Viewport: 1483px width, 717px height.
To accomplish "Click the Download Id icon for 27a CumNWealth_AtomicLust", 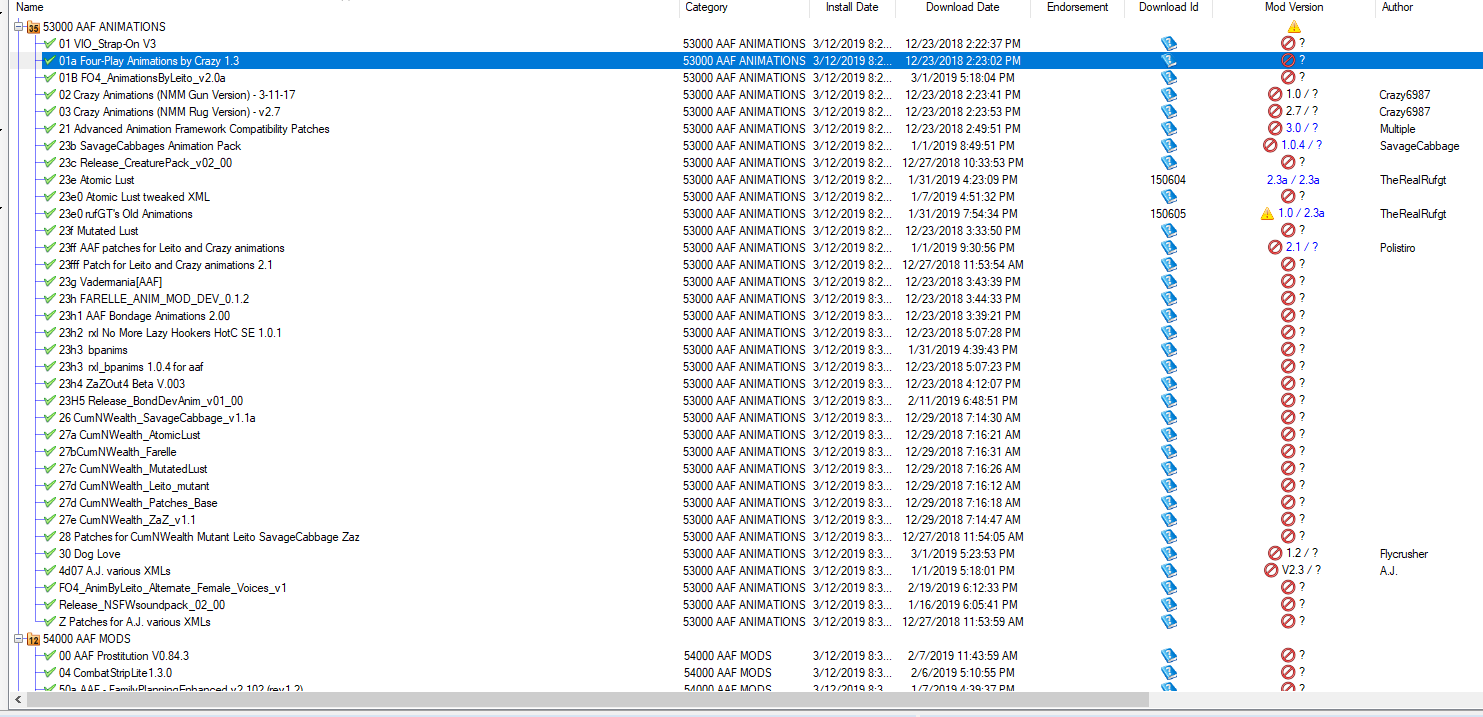I will pyautogui.click(x=1168, y=435).
